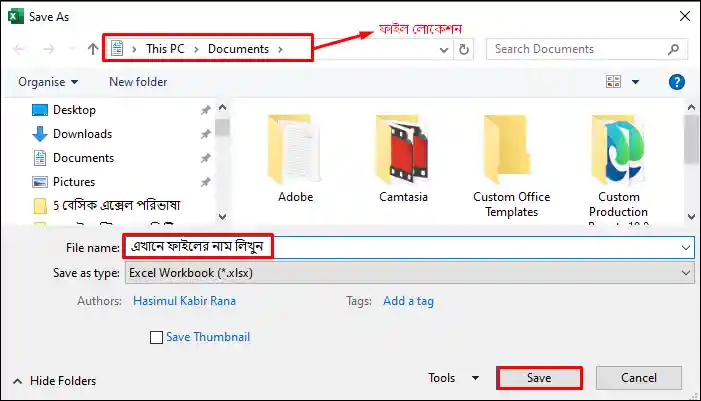
Task: Click Add a tag
Action: point(408,301)
